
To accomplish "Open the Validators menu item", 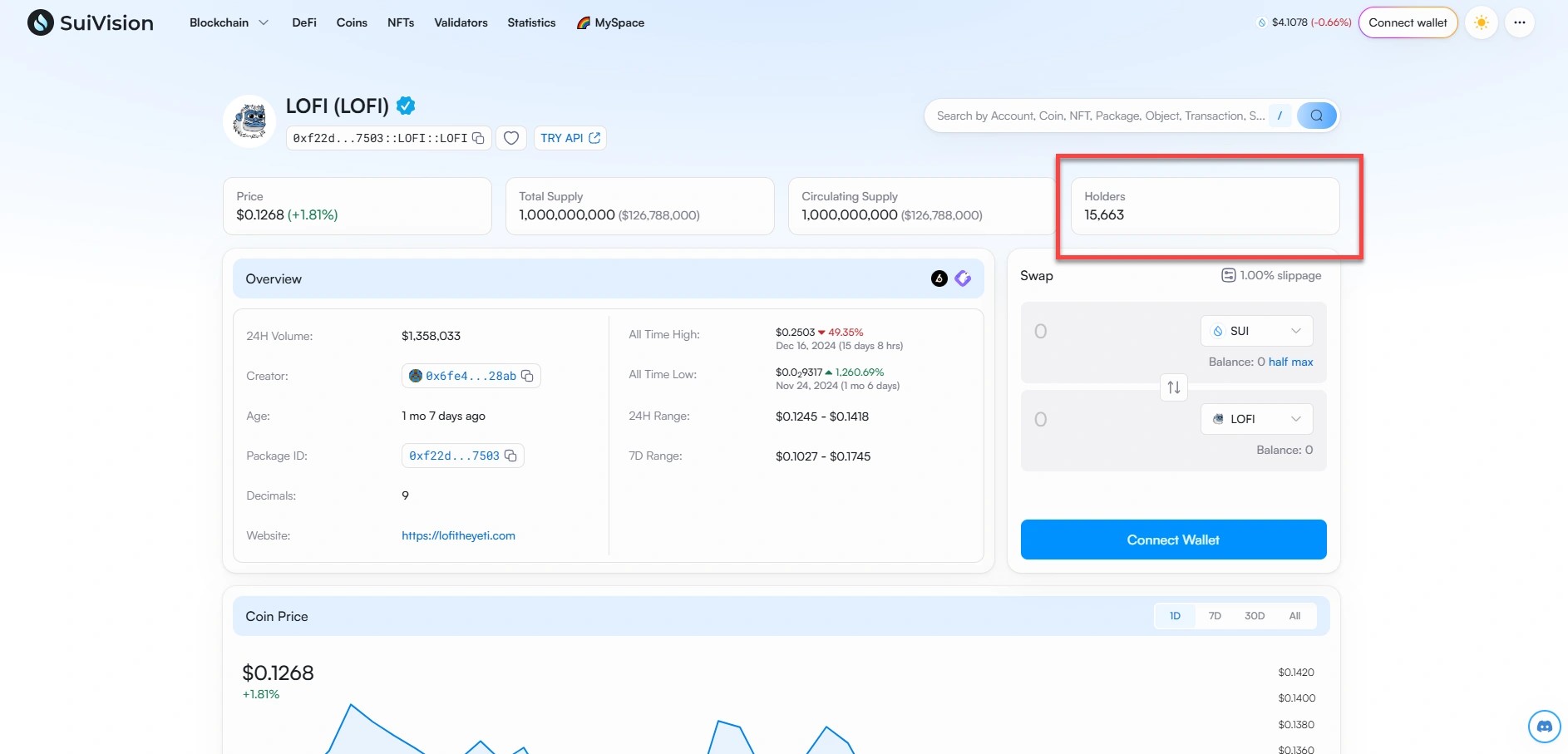I will [461, 22].
